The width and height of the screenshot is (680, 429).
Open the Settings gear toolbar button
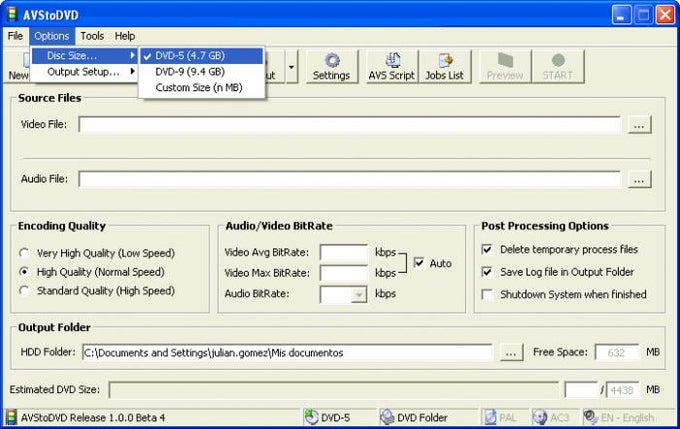(x=332, y=66)
